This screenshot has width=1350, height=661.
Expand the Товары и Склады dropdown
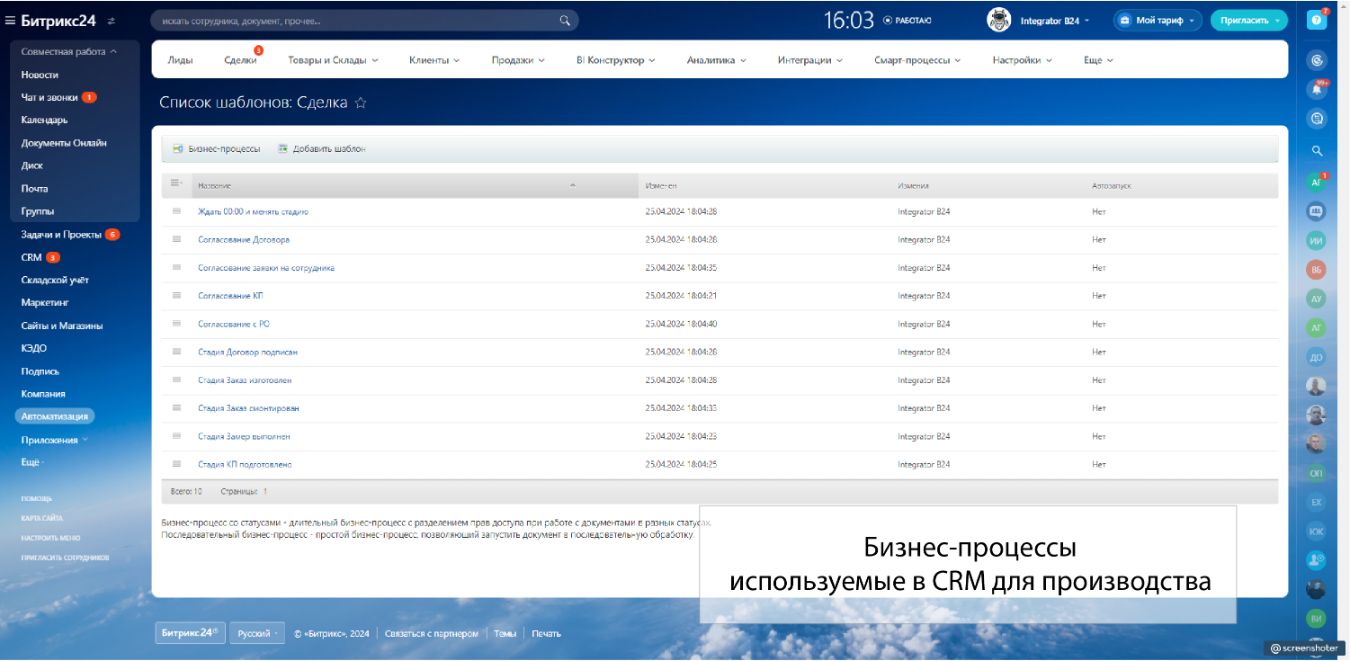[333, 60]
